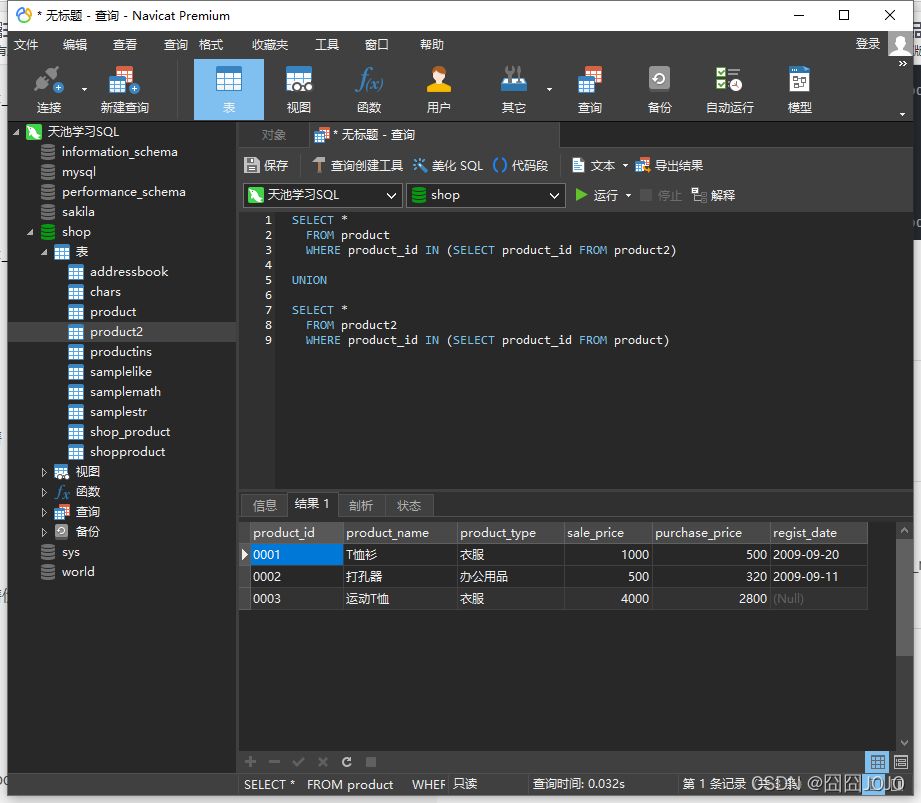Open the 查询创建工具 query builder

coord(357,166)
